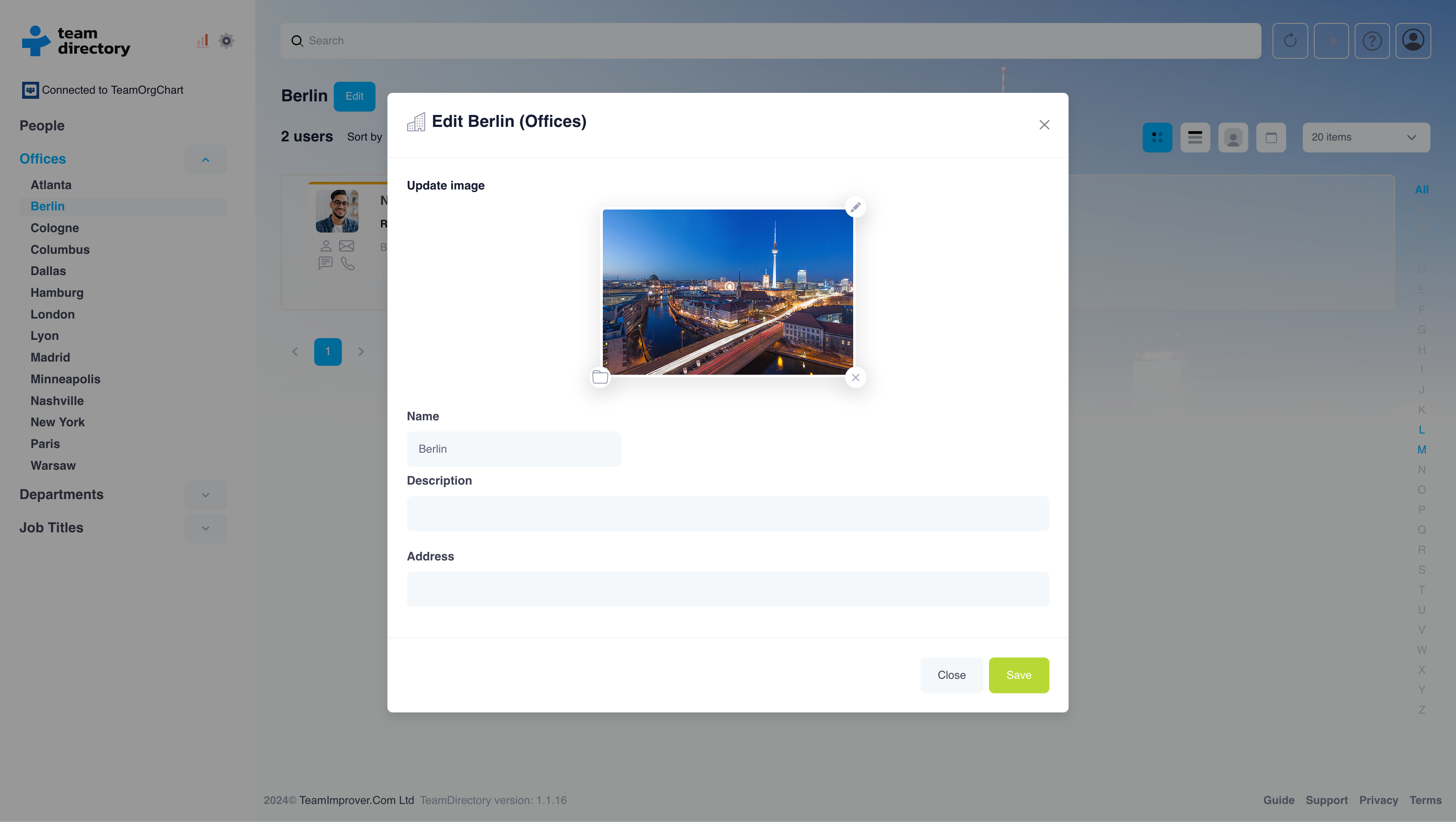The image size is (1456, 824).
Task: Click the chat message icon on user card
Action: click(x=325, y=263)
